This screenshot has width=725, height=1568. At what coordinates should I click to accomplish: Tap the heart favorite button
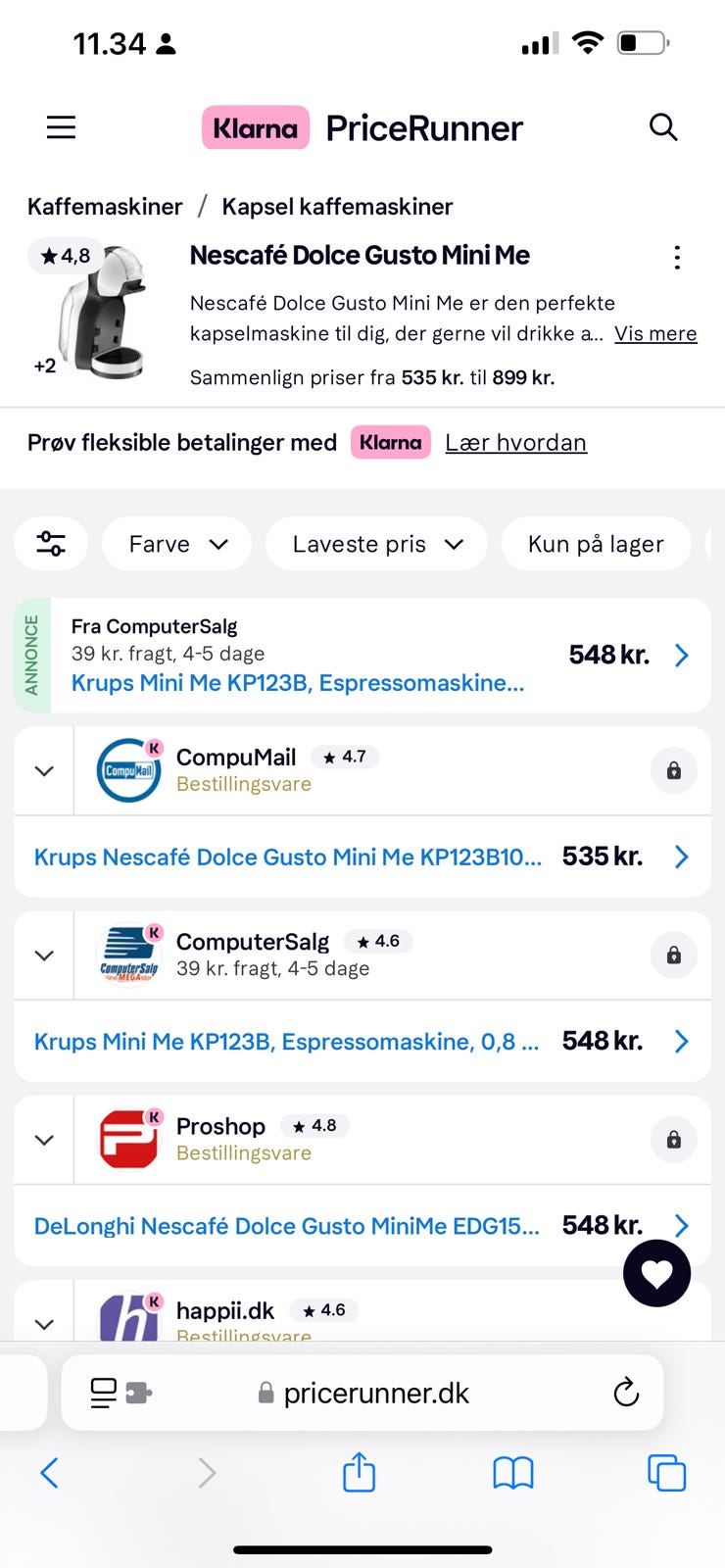click(656, 1273)
